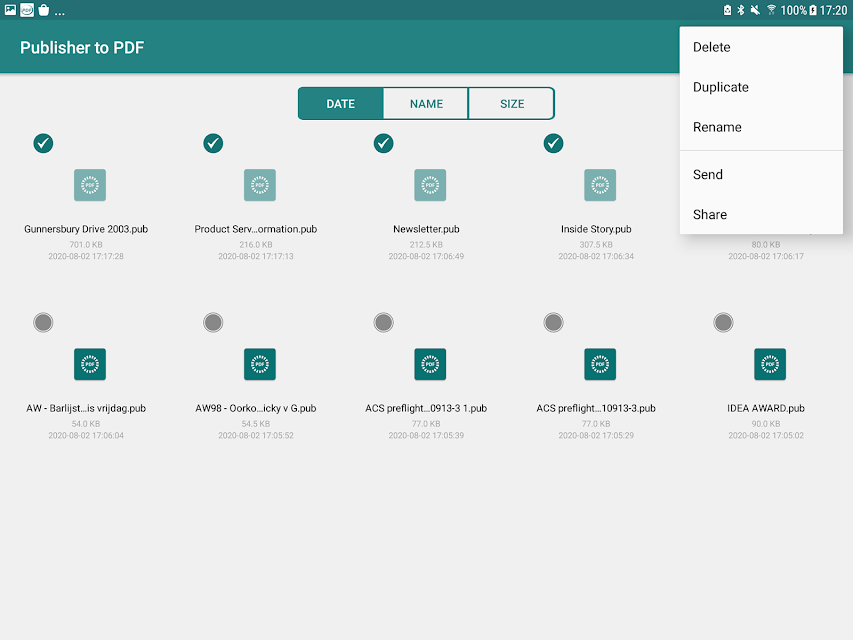Viewport: 853px width, 640px height.
Task: Tap the muted sound status icon
Action: coord(755,10)
